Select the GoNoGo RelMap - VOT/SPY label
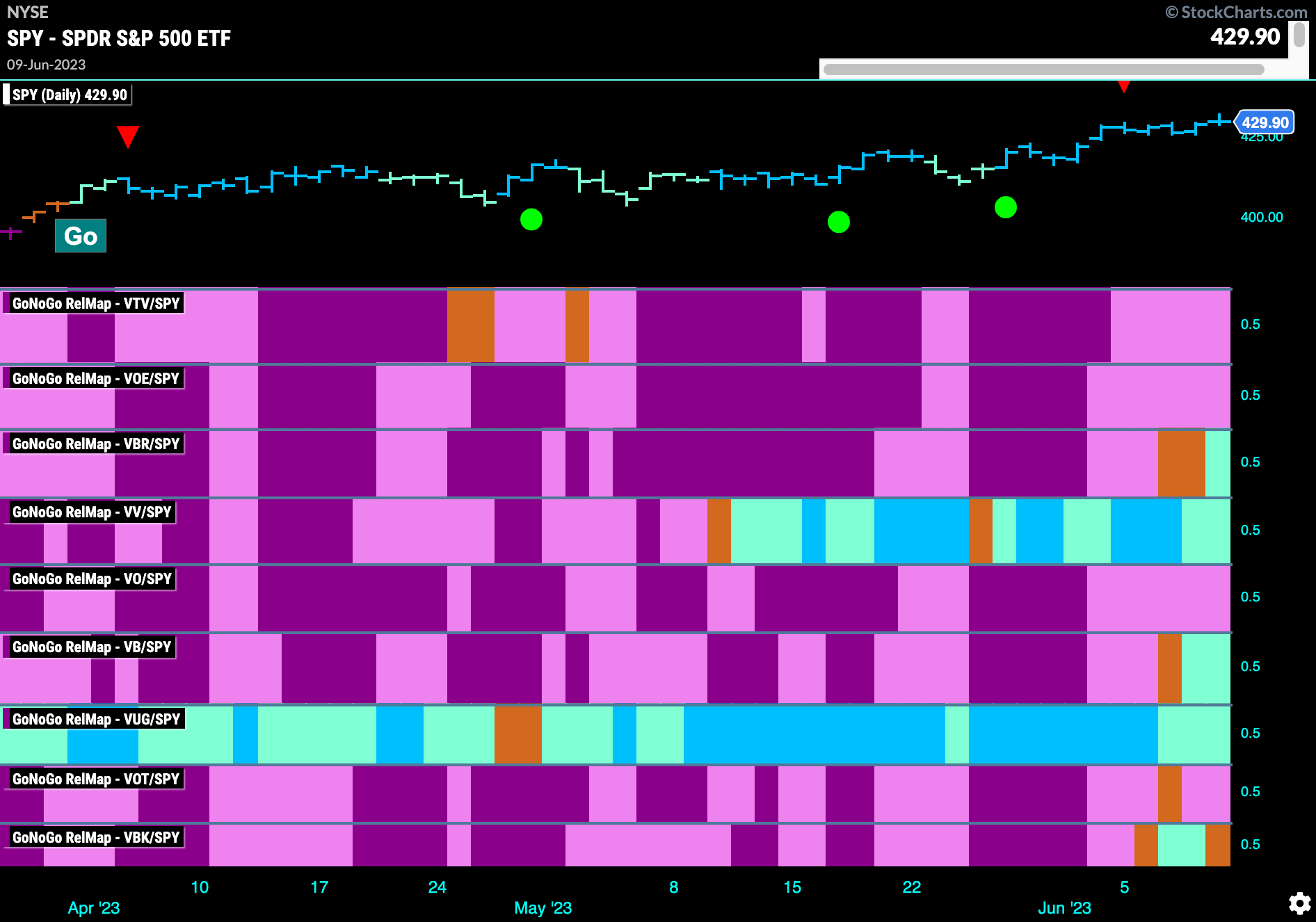This screenshot has height=922, width=1316. point(94,779)
